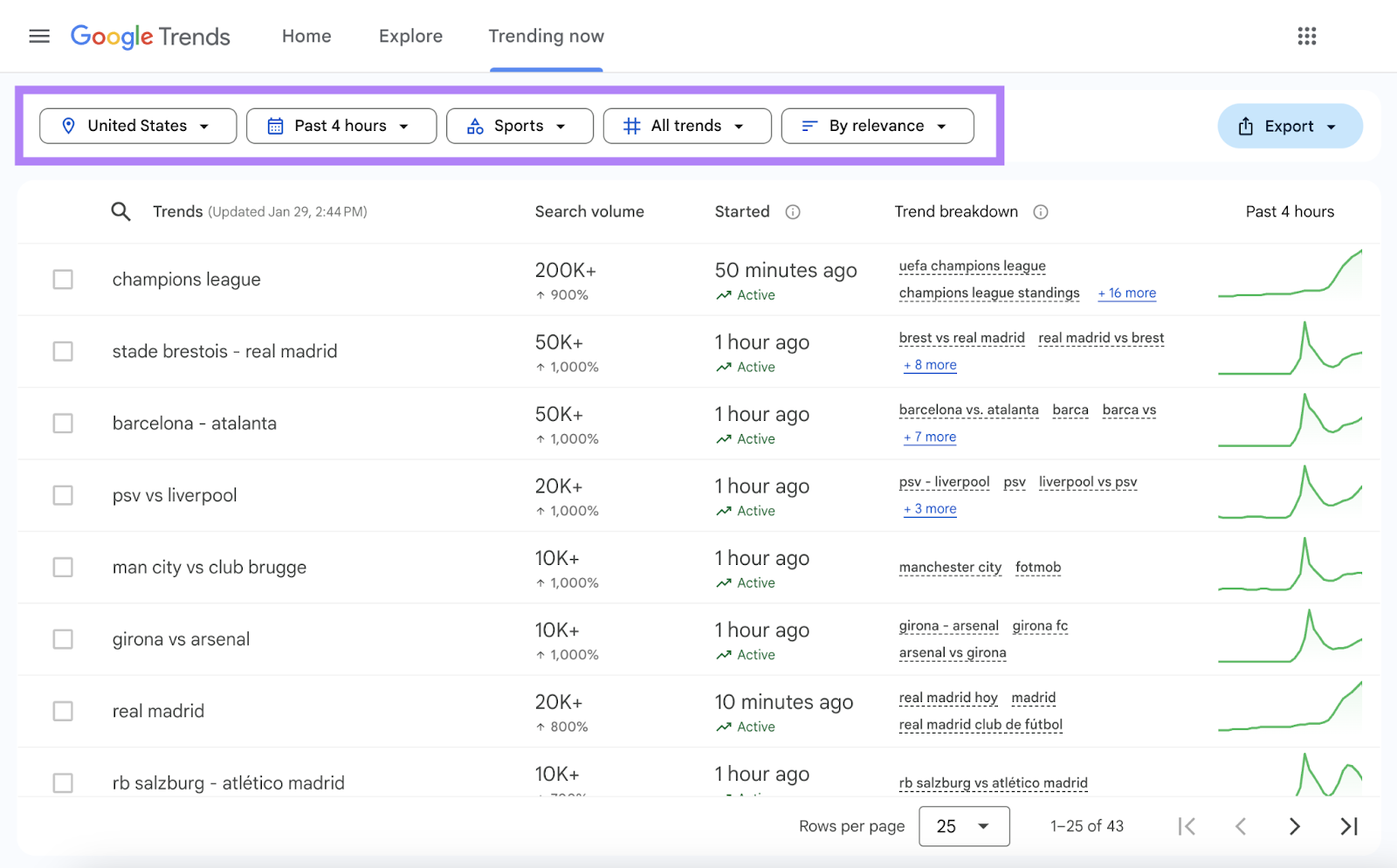This screenshot has width=1397, height=868.
Task: Show the + 16 more breakdown link
Action: [1127, 293]
